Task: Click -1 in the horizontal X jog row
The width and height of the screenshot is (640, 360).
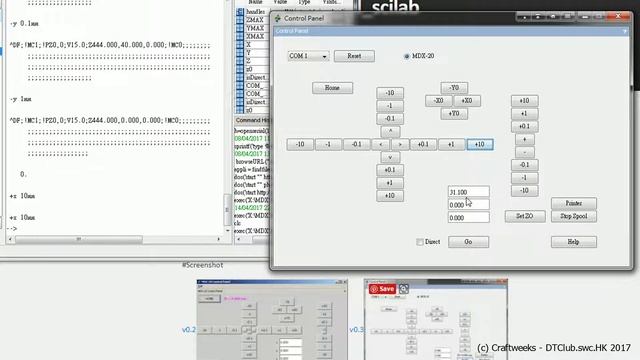Action: 328,144
